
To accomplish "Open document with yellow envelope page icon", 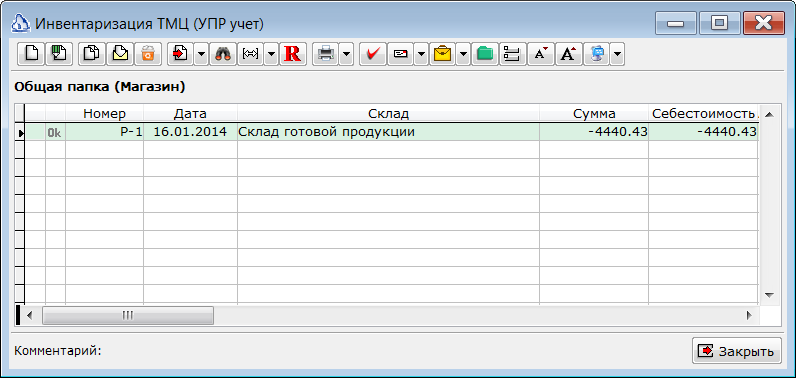I will (x=120, y=53).
